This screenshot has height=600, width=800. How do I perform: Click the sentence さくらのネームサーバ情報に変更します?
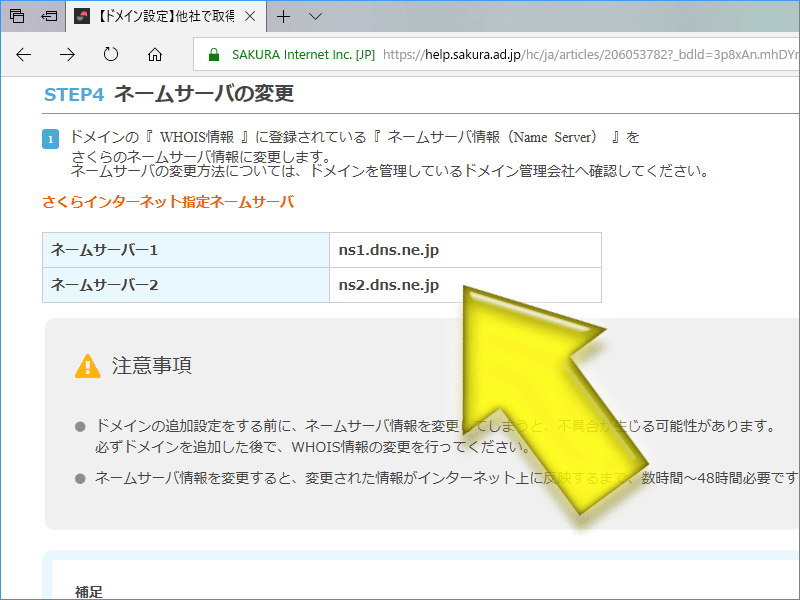click(202, 156)
